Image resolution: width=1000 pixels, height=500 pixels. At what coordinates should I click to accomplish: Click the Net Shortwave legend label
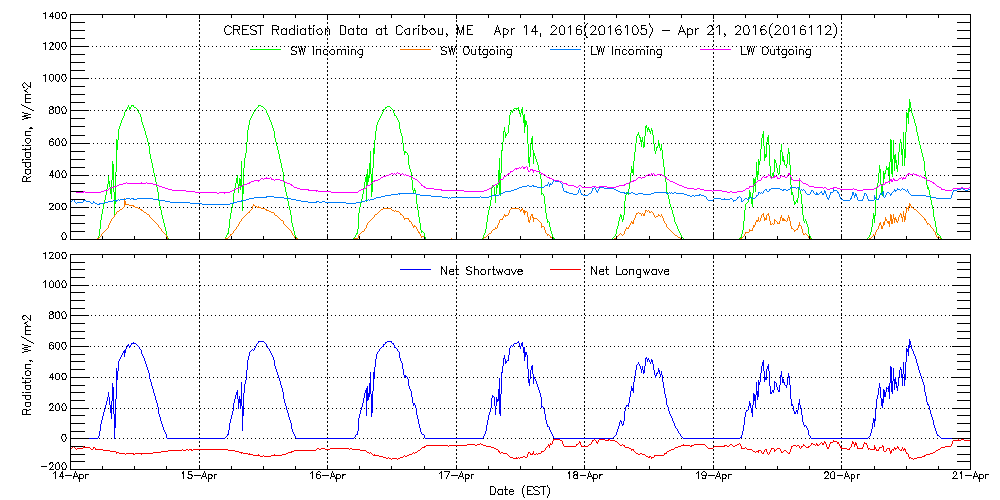pyautogui.click(x=480, y=271)
